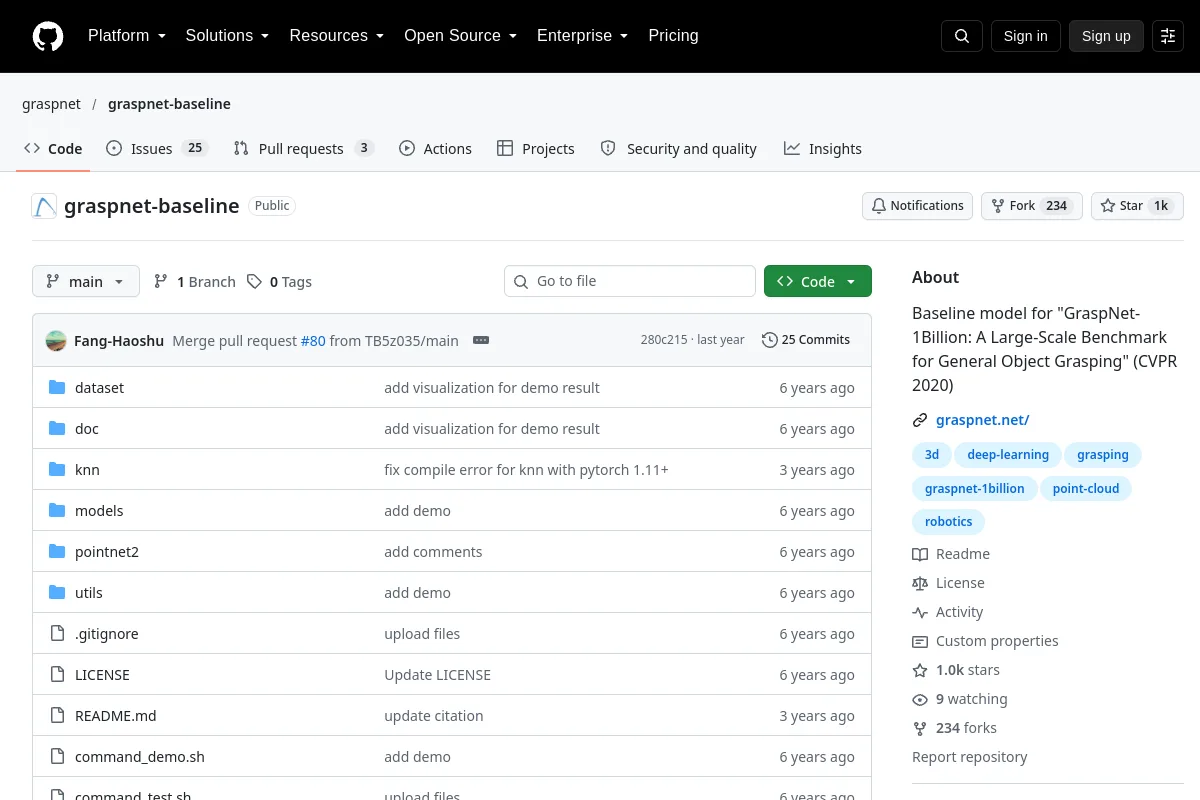Viewport: 1200px width, 800px height.
Task: Expand the Enterprise navigation menu
Action: coord(582,35)
